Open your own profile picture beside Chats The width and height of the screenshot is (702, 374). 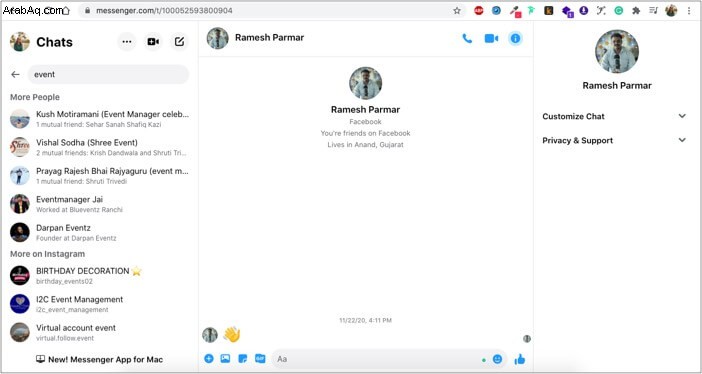click(x=20, y=42)
